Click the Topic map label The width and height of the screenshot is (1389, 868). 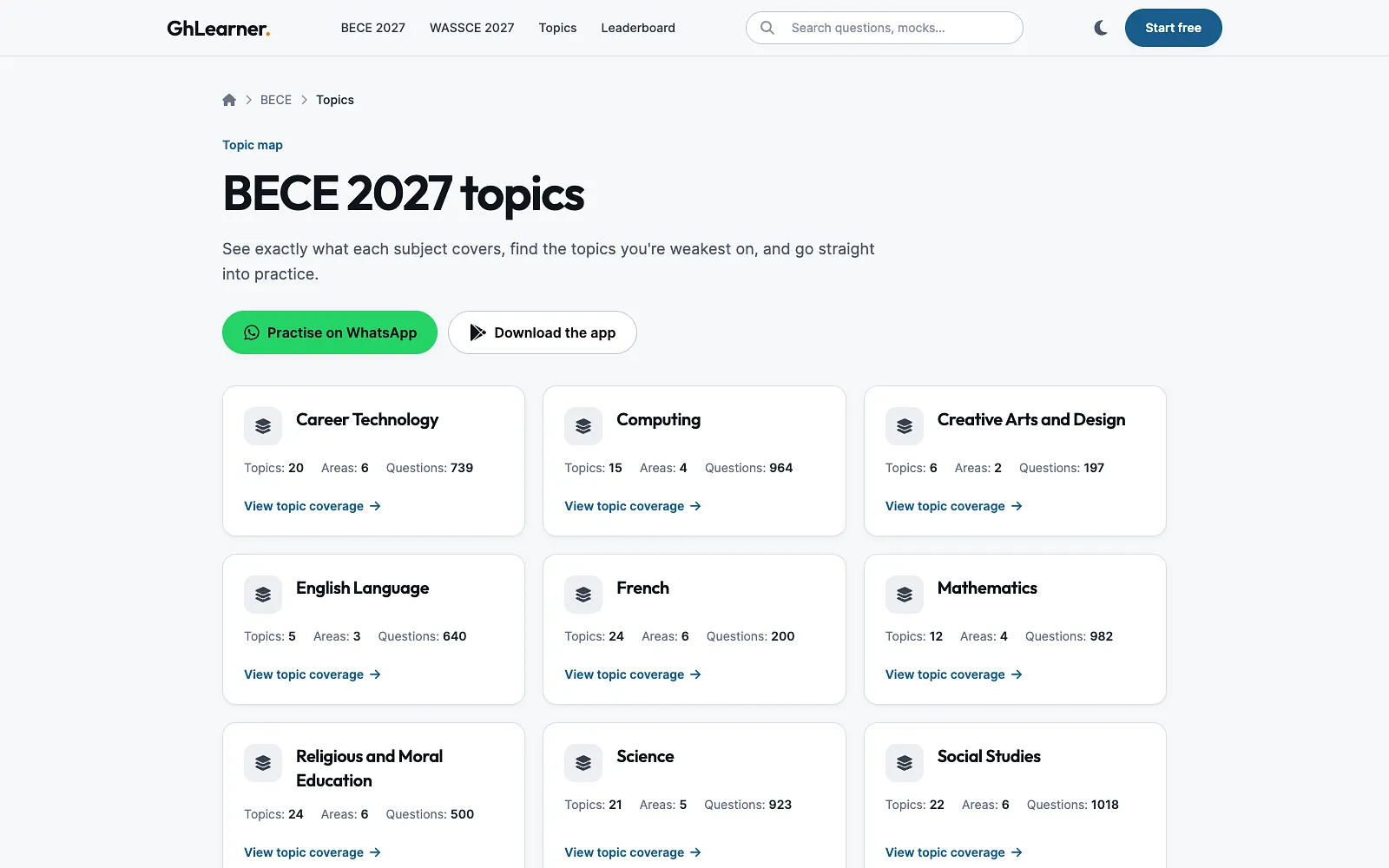tap(253, 145)
